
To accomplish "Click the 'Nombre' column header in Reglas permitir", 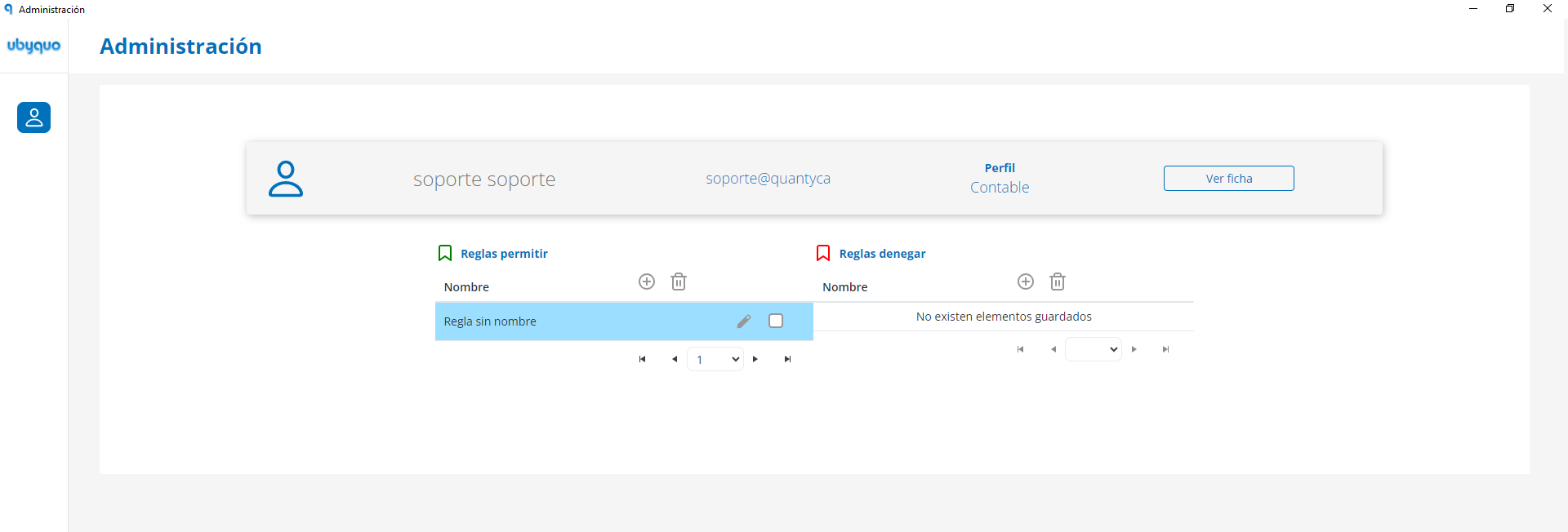I will tap(466, 287).
